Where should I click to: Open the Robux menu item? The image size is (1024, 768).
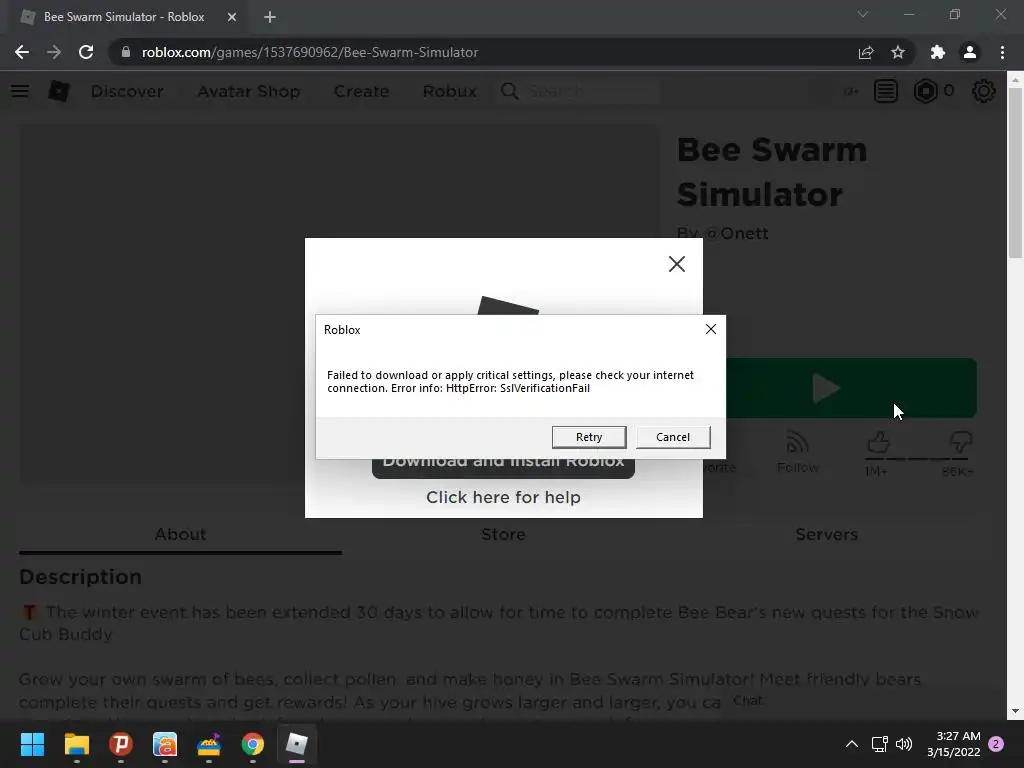coord(449,91)
